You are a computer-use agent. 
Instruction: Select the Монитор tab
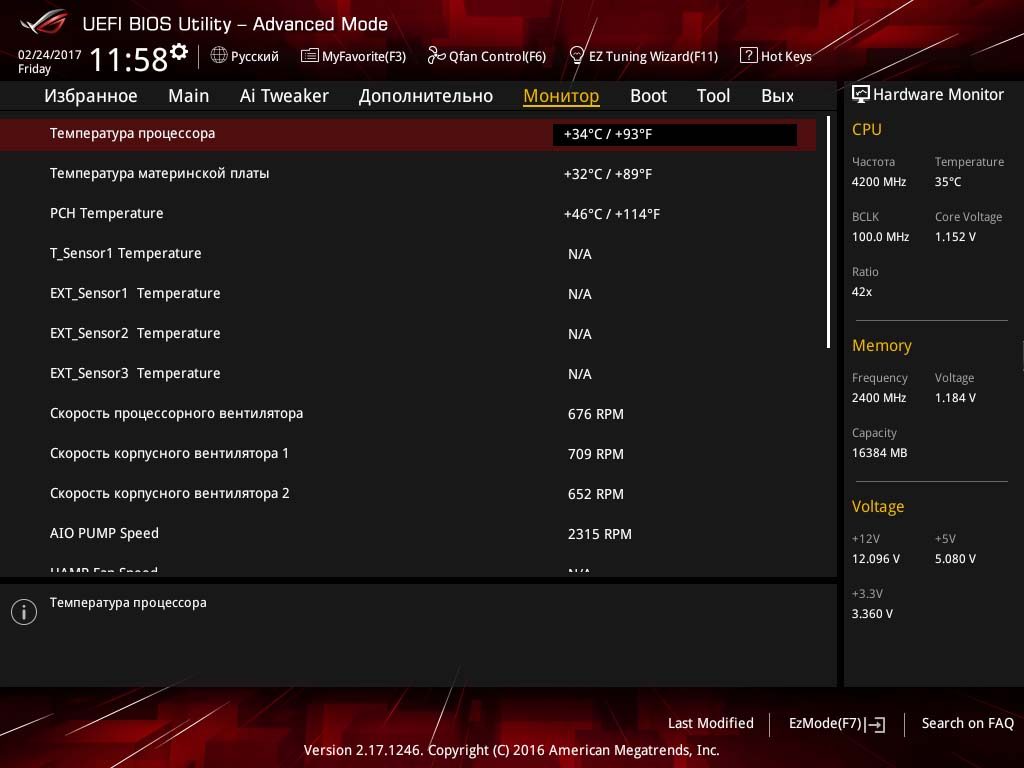tap(561, 96)
